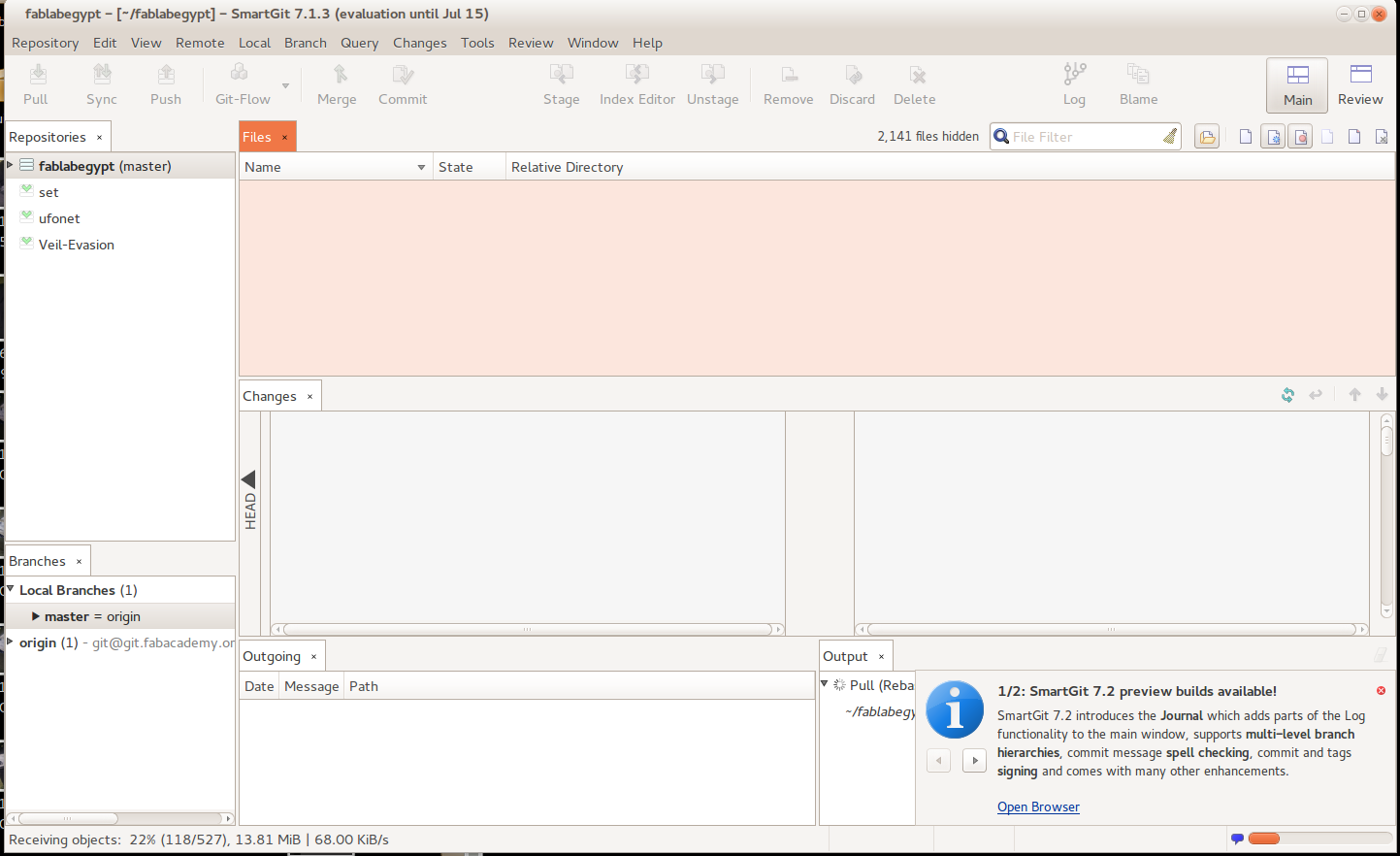Viewport: 1400px width, 856px height.
Task: Click the blue info icon in the notification
Action: coord(955,709)
